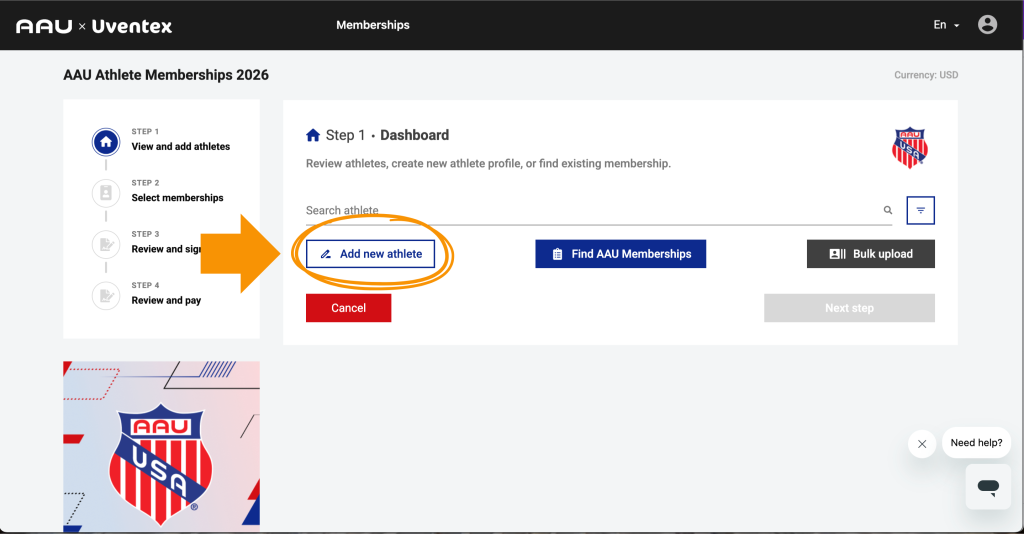Expand the En language dropdown

pyautogui.click(x=946, y=25)
